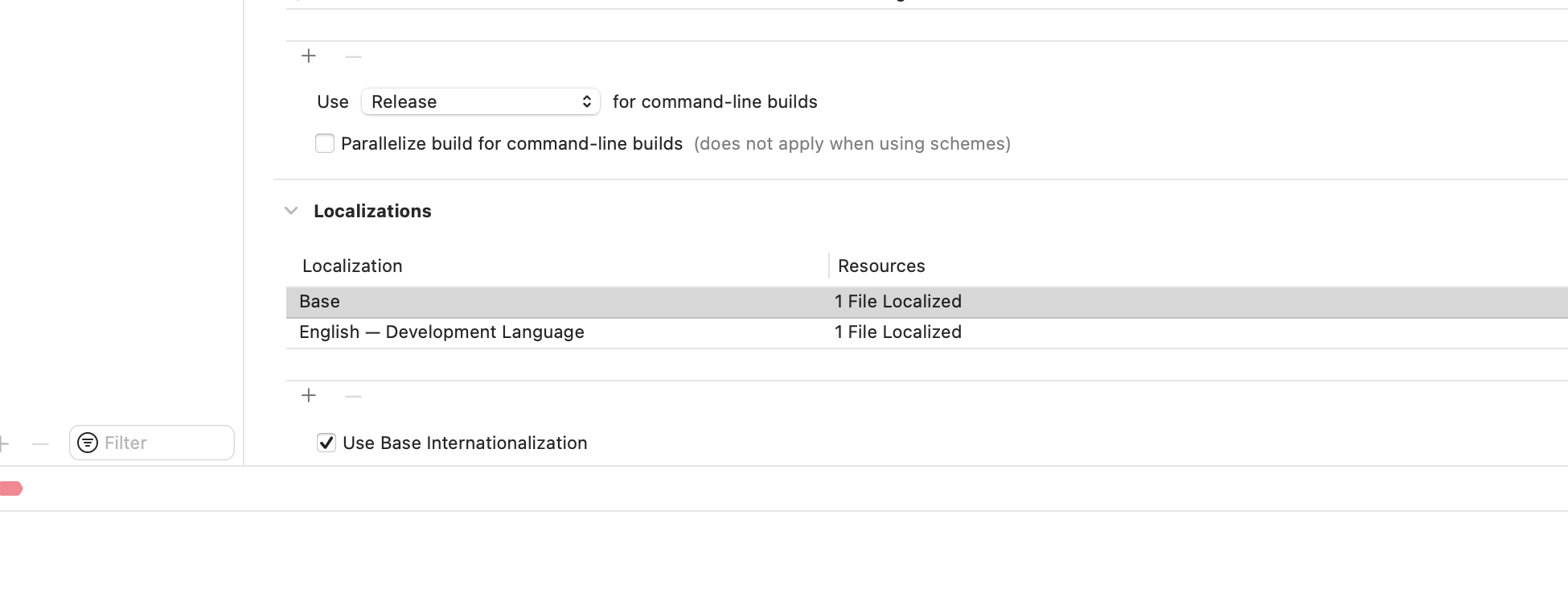Click into the Filter text field

pos(165,443)
